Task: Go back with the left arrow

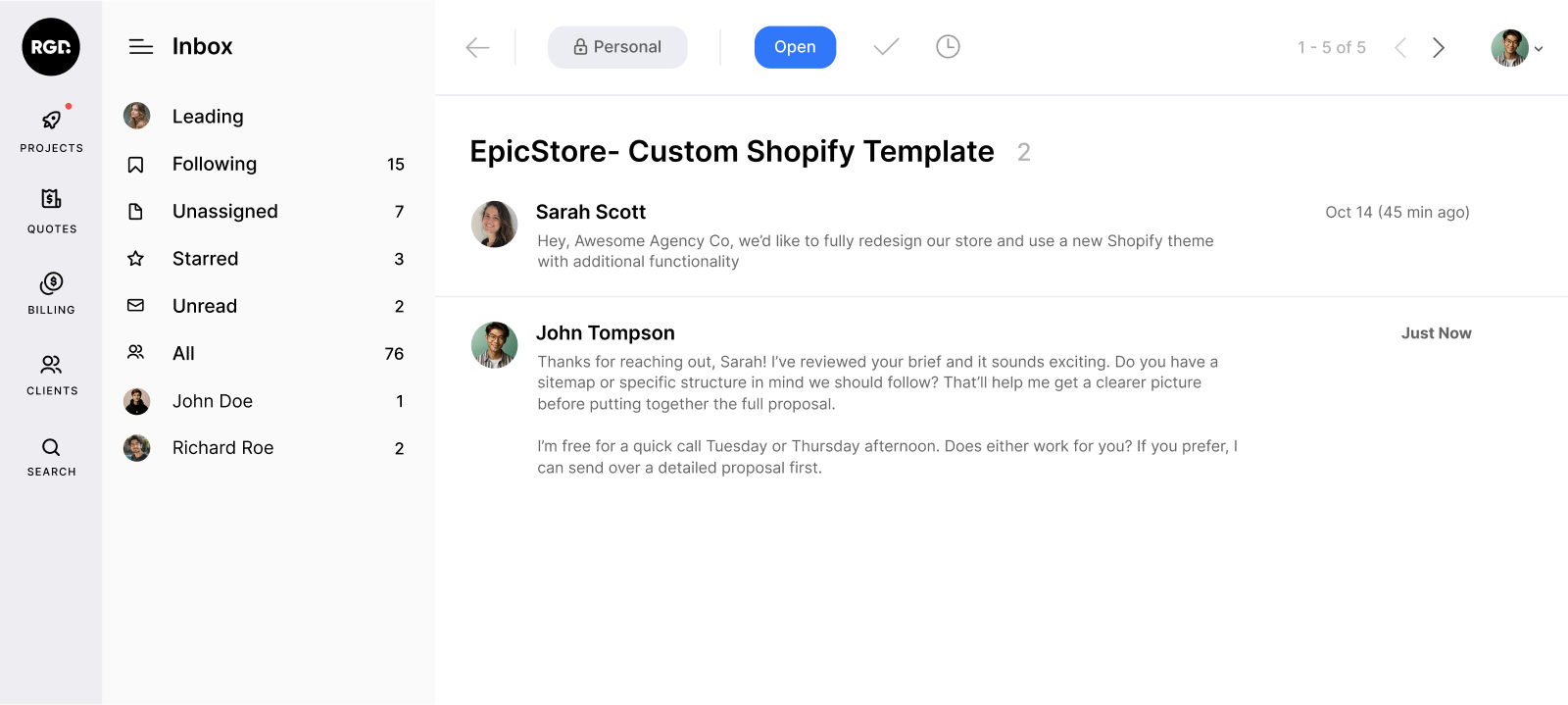Action: click(477, 47)
